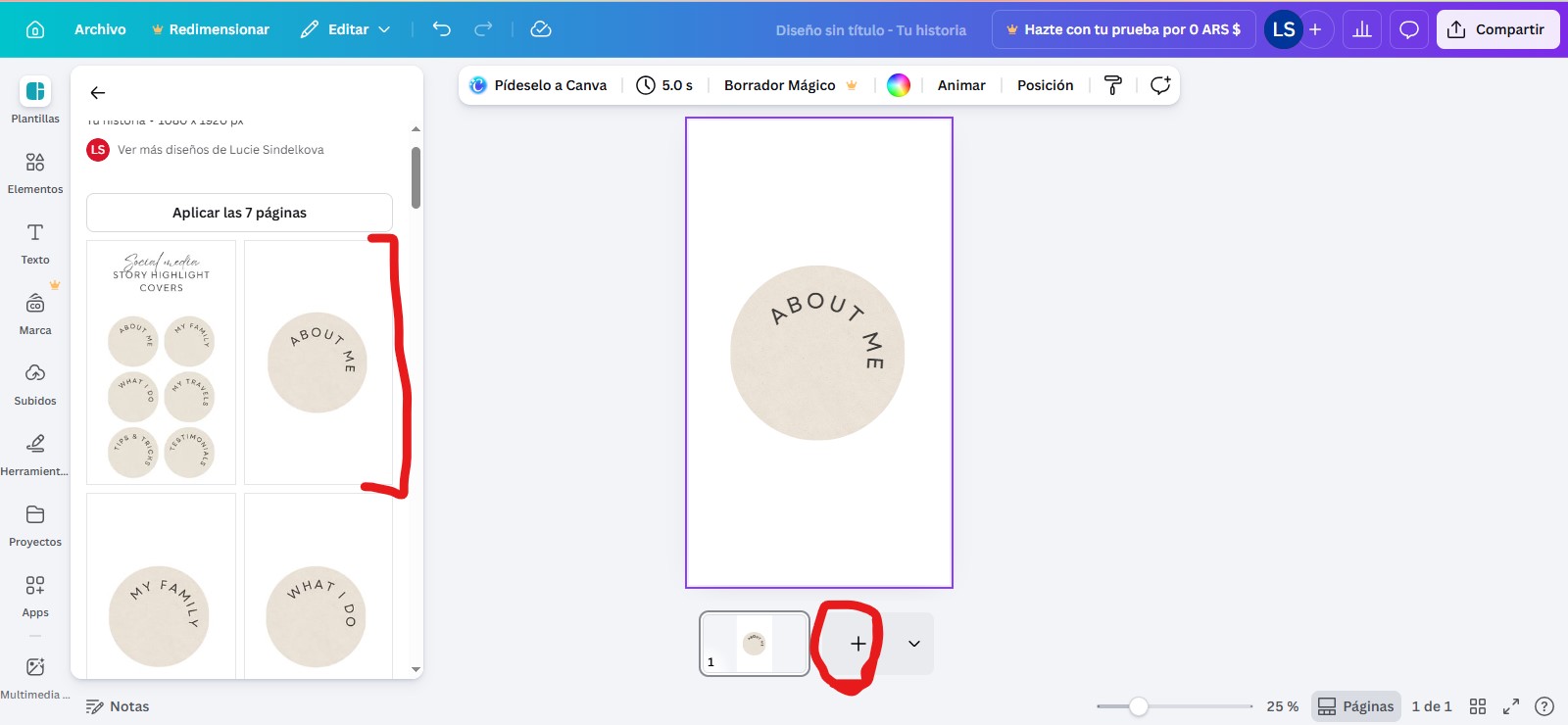Viewport: 1568px width, 725px height.
Task: Click the Home icon in top bar
Action: pos(35,29)
